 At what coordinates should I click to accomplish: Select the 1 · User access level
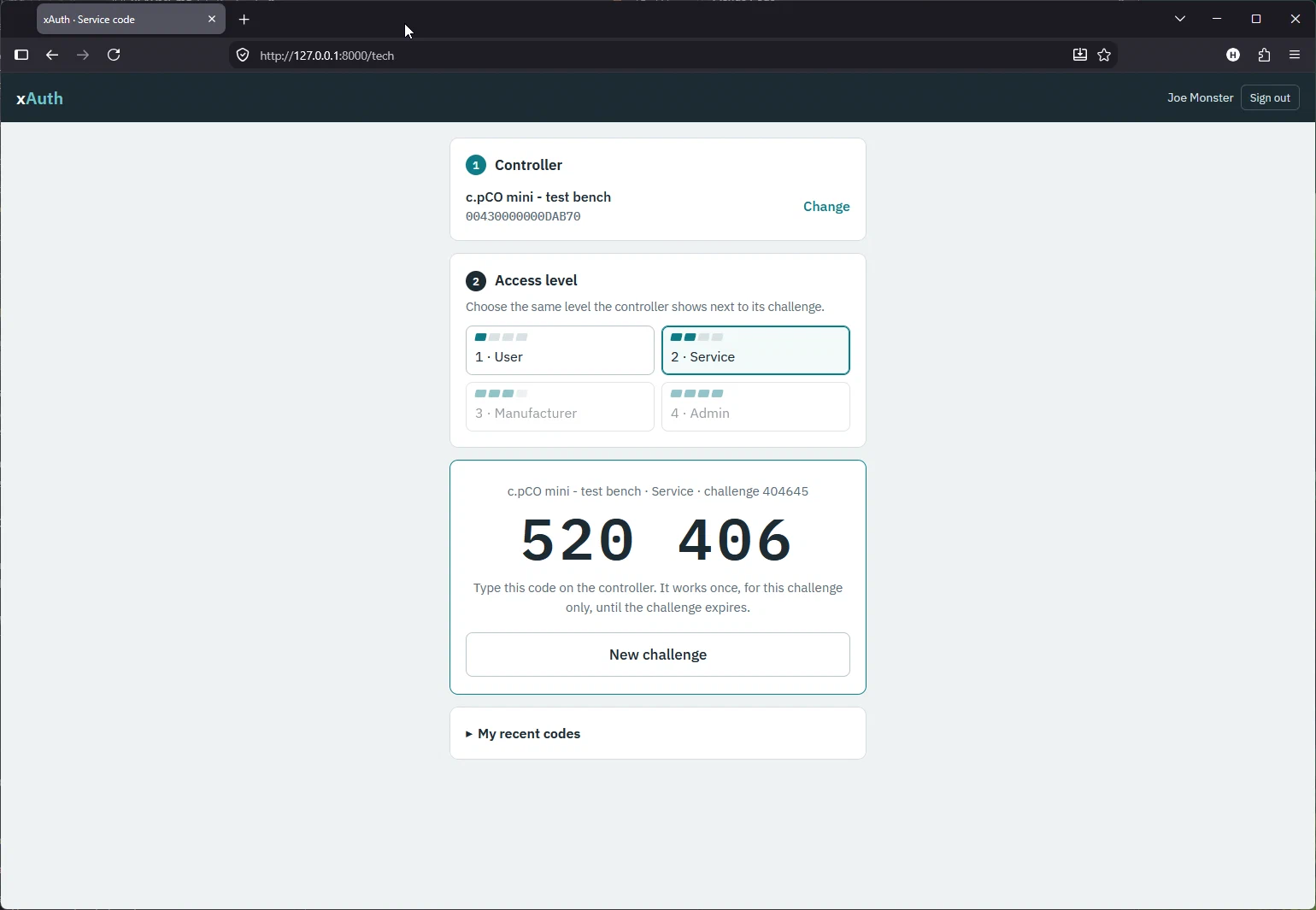560,350
